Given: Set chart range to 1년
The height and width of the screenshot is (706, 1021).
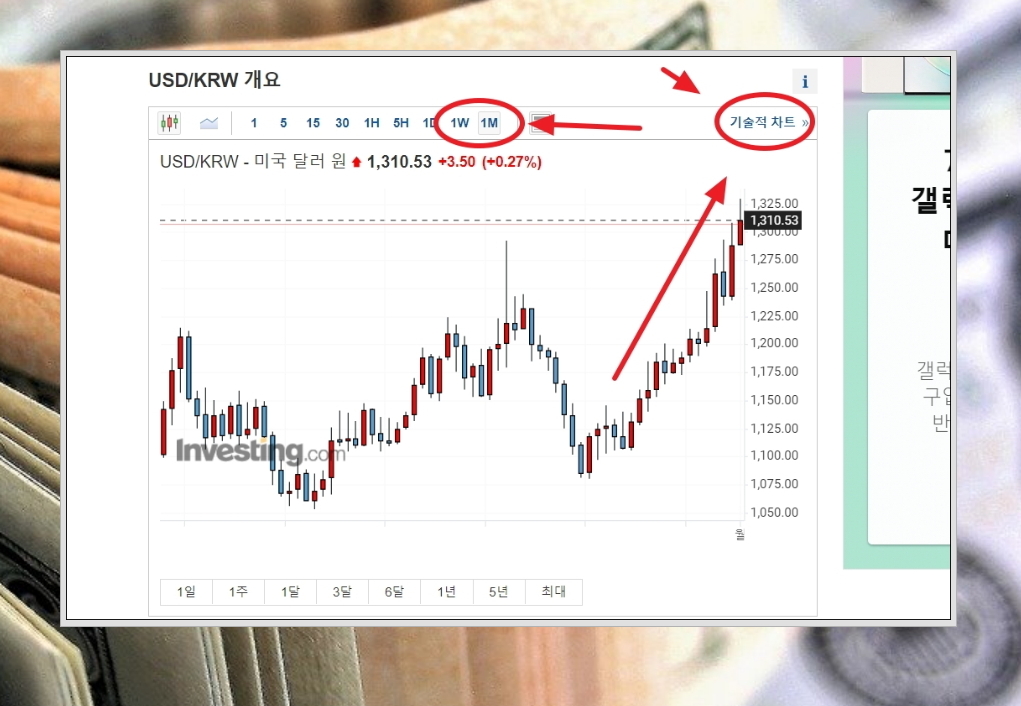Looking at the screenshot, I should pos(447,591).
